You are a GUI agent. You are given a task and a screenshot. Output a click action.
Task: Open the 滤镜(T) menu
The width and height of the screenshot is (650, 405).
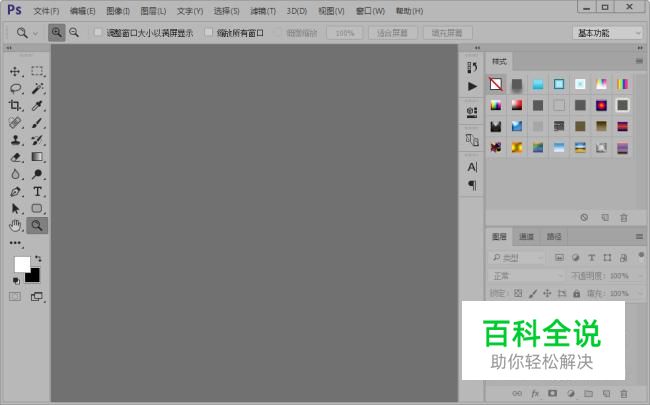tap(263, 11)
